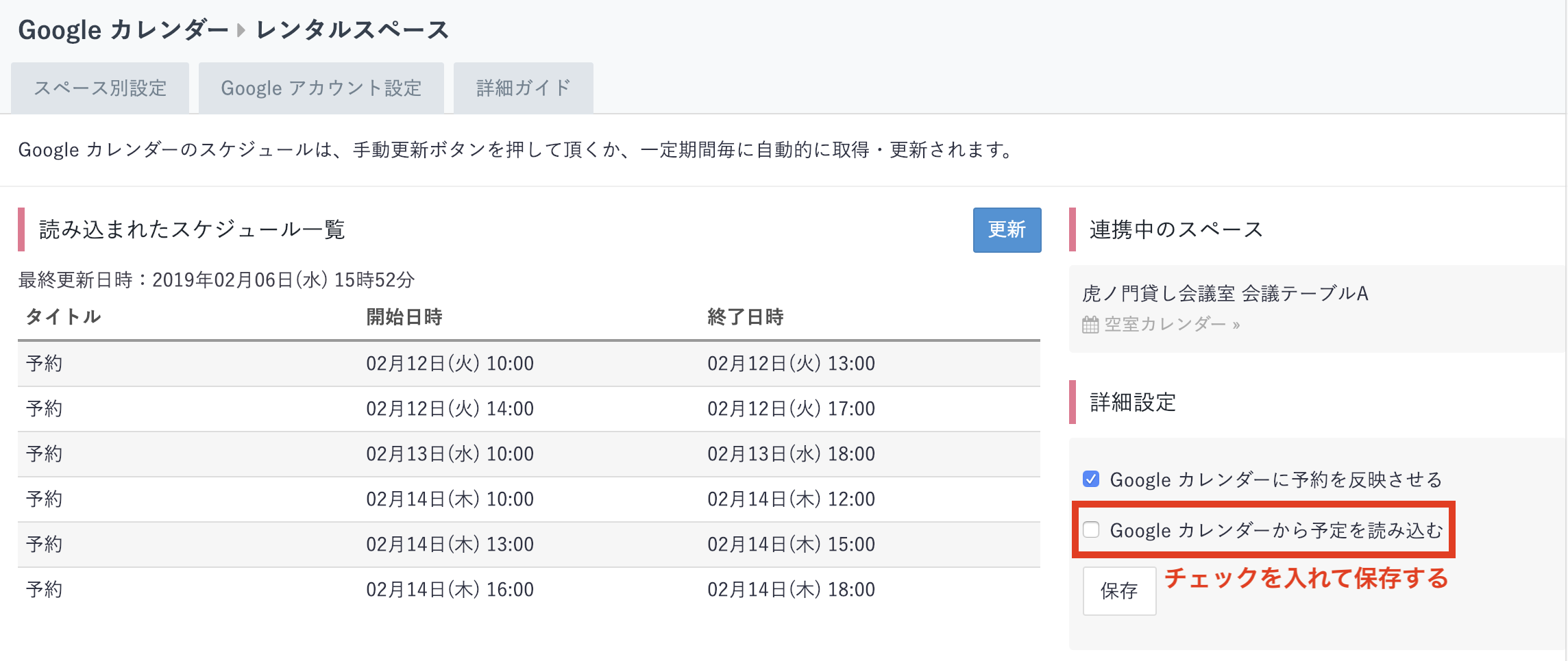Select end time 02月13日(水) 18:00

coord(791,453)
